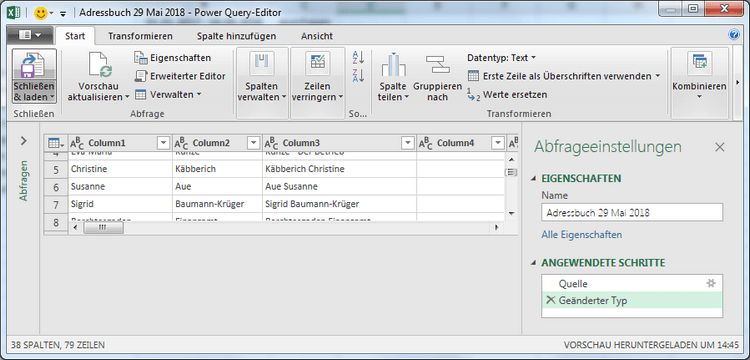Select row number 6

click(x=56, y=187)
